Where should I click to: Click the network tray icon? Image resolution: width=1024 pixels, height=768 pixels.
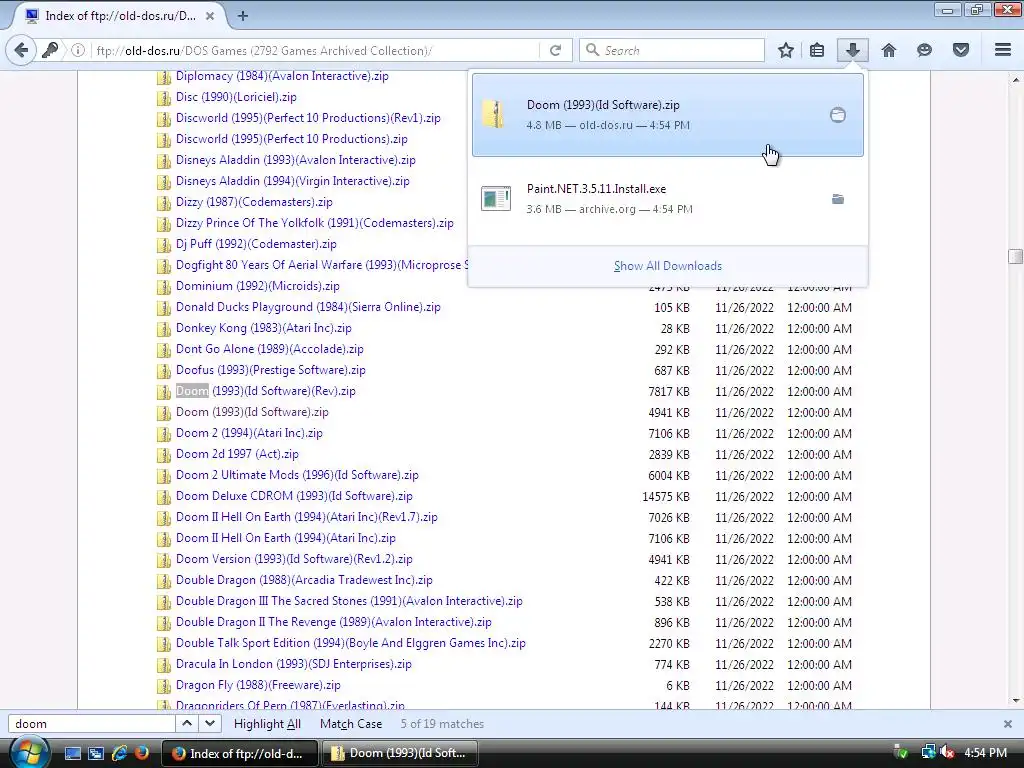[x=928, y=752]
